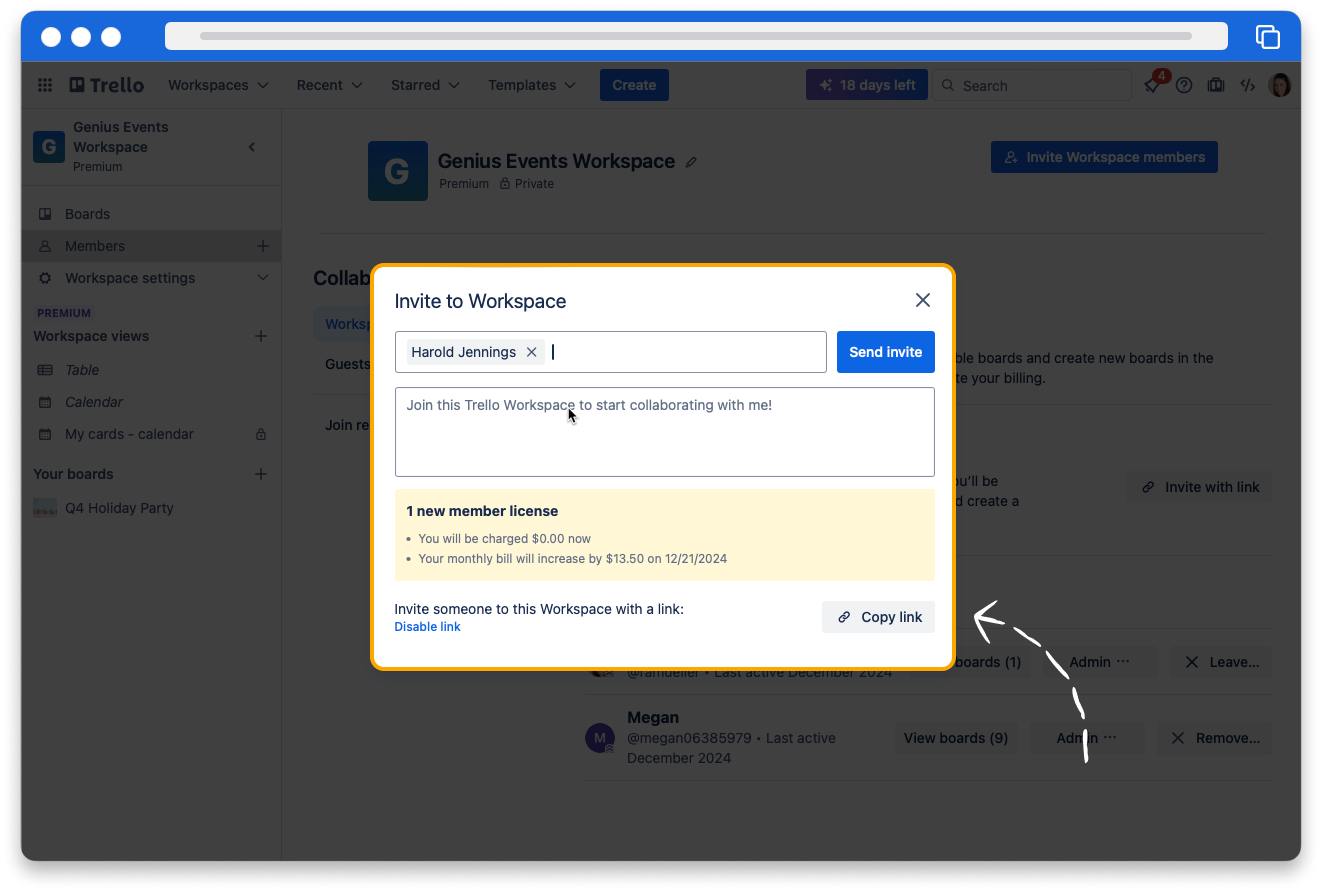
Task: Add members with plus icon
Action: click(x=262, y=246)
